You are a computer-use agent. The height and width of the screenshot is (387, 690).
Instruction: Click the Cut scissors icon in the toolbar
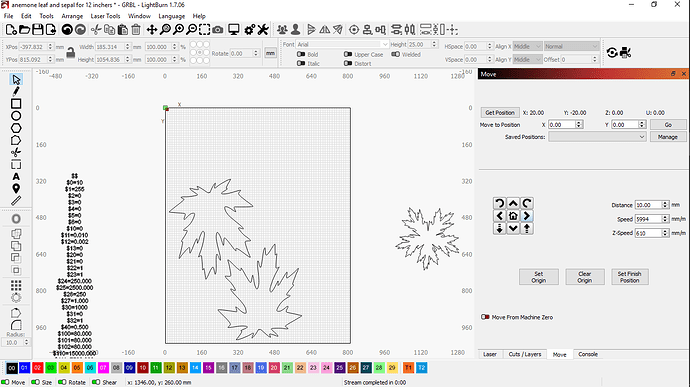tap(96, 29)
